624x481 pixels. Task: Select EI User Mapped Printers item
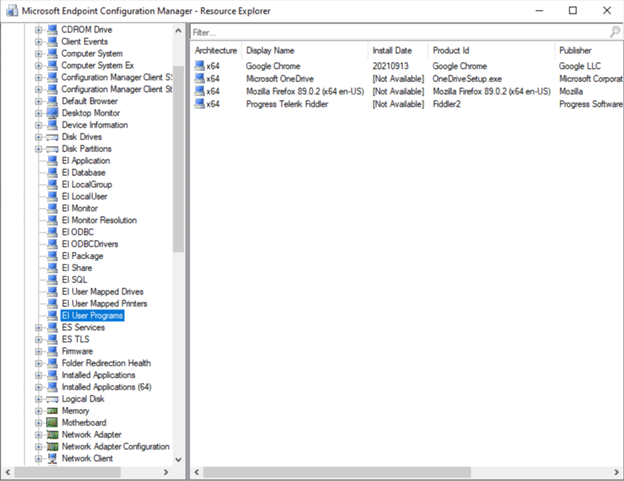(x=104, y=304)
